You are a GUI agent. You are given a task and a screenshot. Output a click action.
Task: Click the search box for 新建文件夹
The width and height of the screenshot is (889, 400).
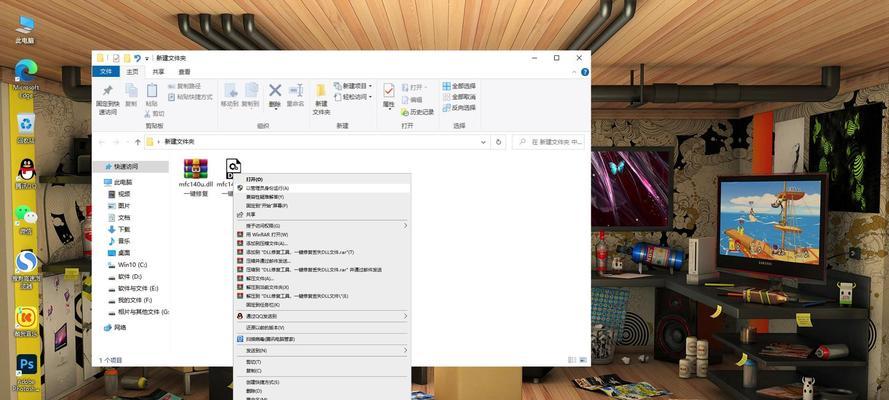(x=548, y=142)
